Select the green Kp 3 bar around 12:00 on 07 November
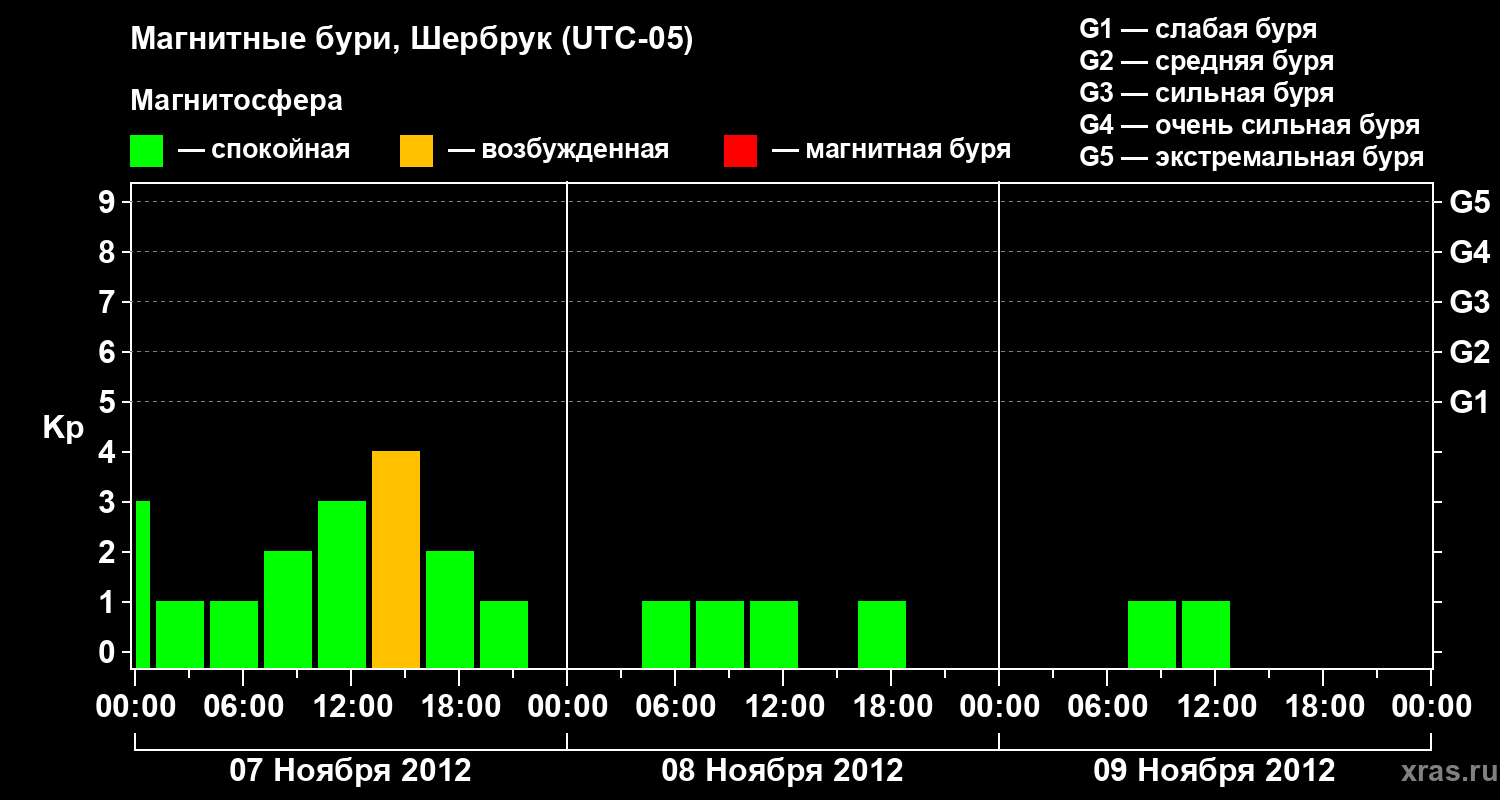This screenshot has height=800, width=1500. [342, 584]
